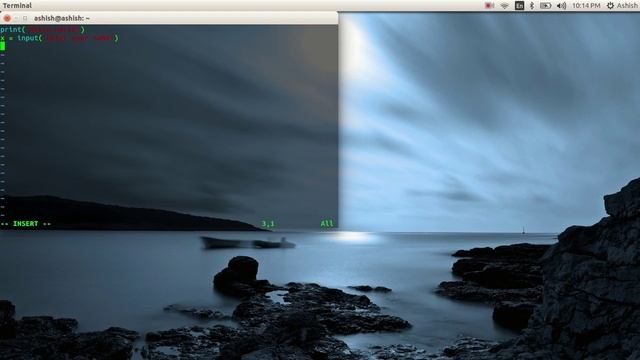Click the -- INSERT -- mode indicator
This screenshot has width=640, height=360.
[x=26, y=224]
